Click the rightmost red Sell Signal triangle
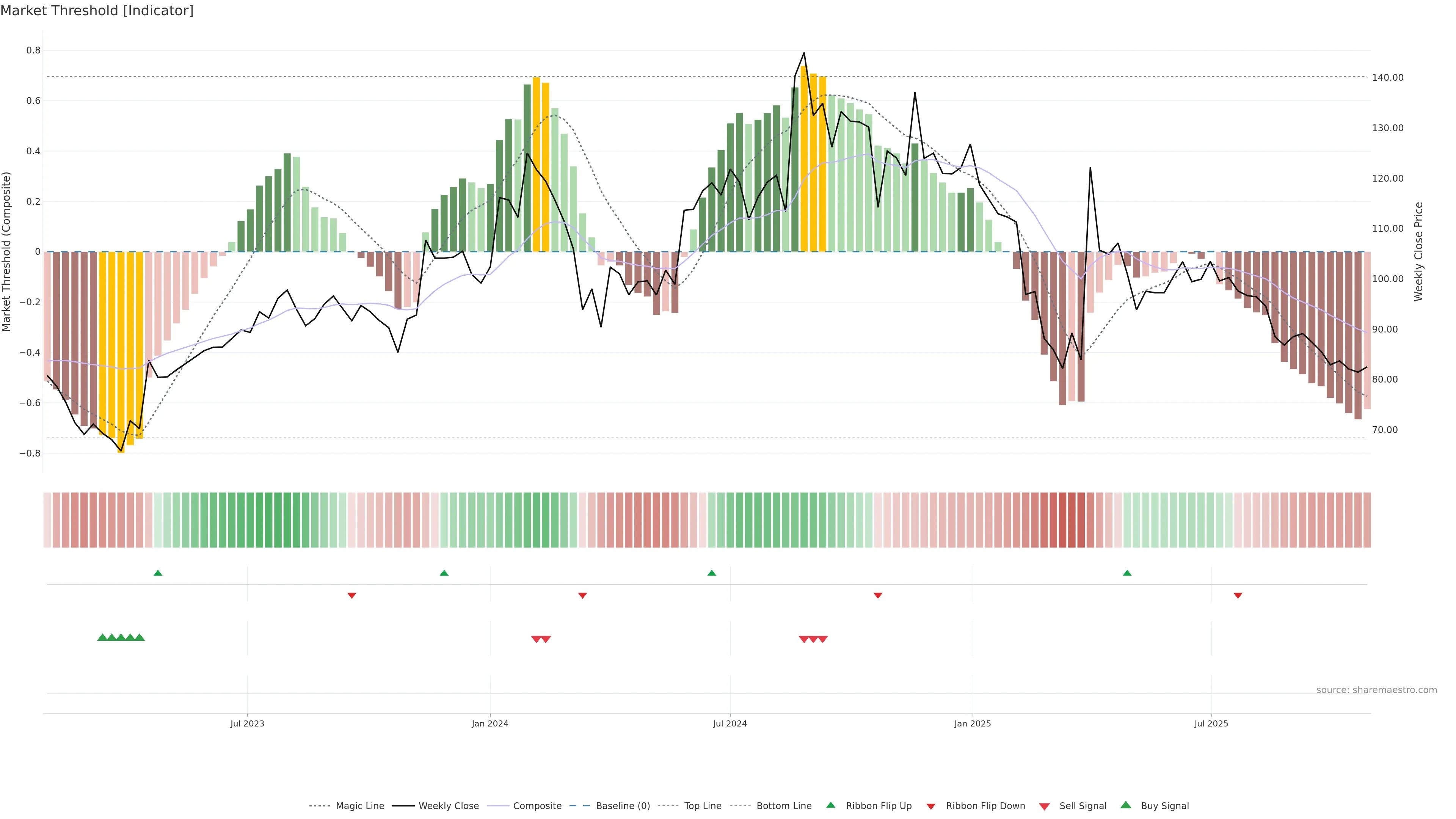The height and width of the screenshot is (819, 1456). click(823, 639)
